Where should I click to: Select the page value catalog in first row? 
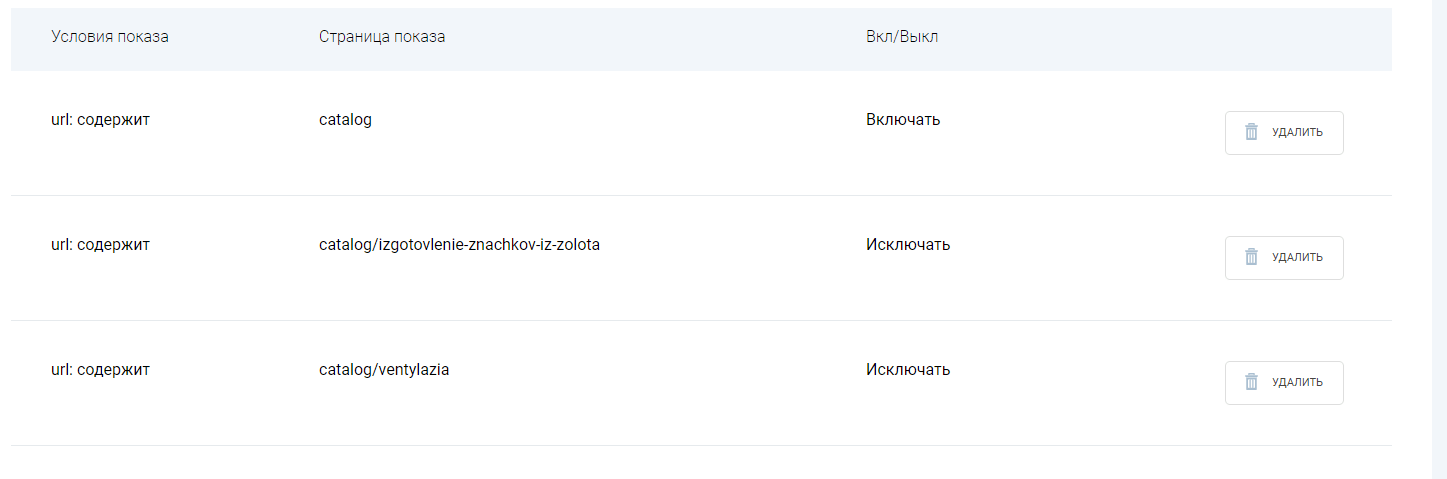click(345, 120)
